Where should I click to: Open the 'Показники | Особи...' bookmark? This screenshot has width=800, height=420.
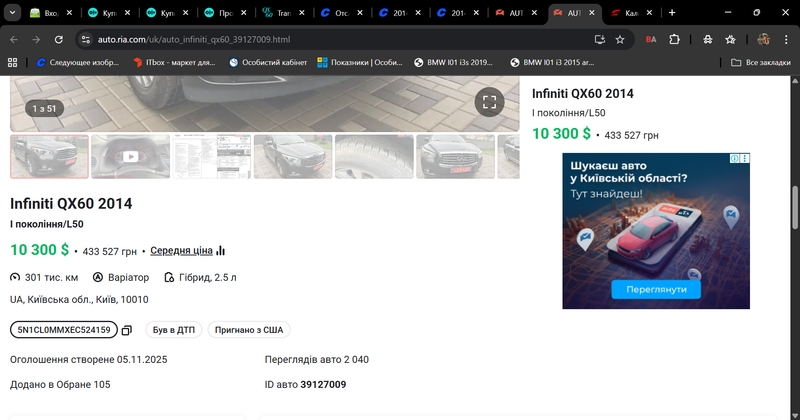(360, 62)
